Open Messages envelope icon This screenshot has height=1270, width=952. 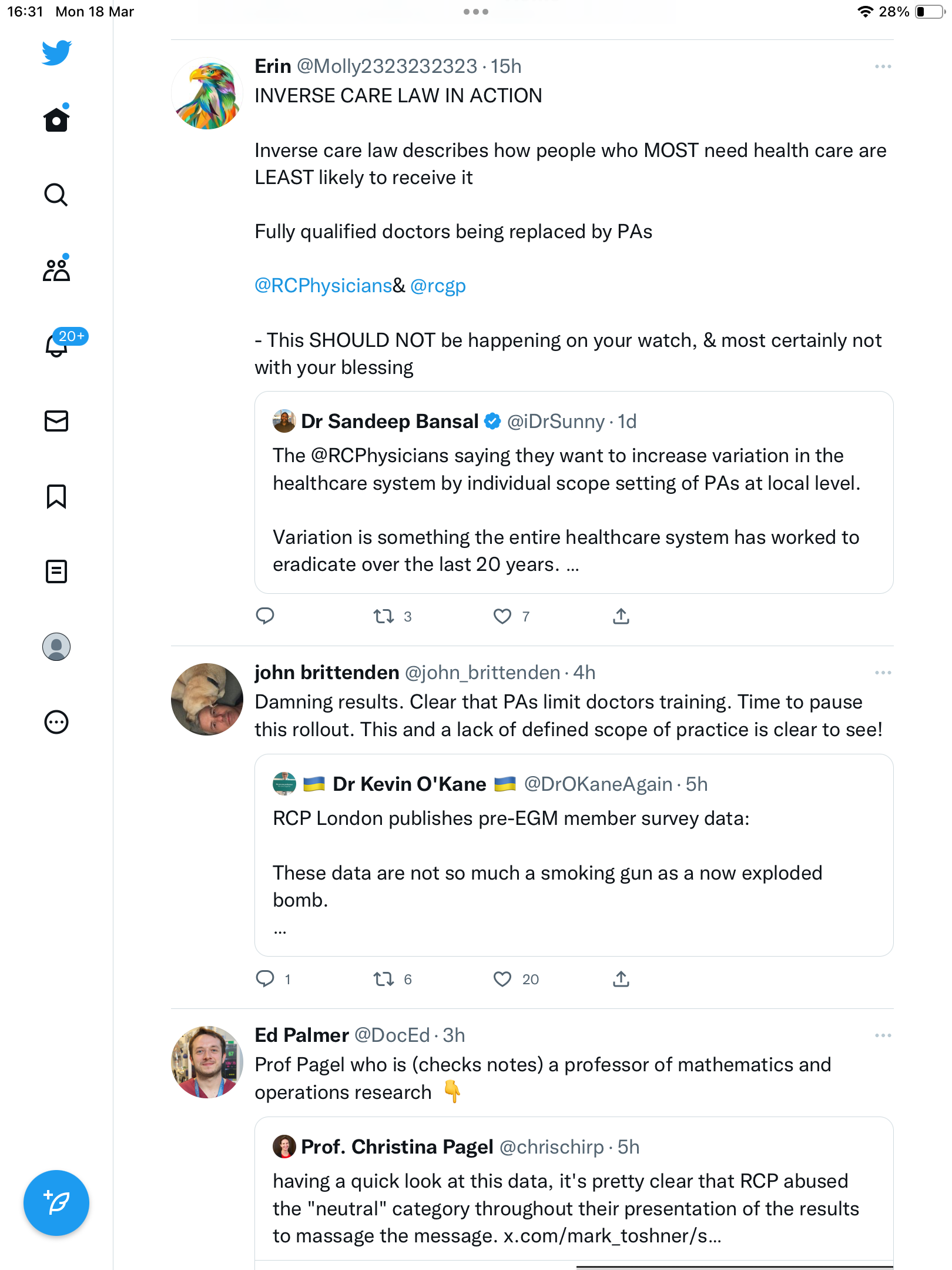point(56,421)
